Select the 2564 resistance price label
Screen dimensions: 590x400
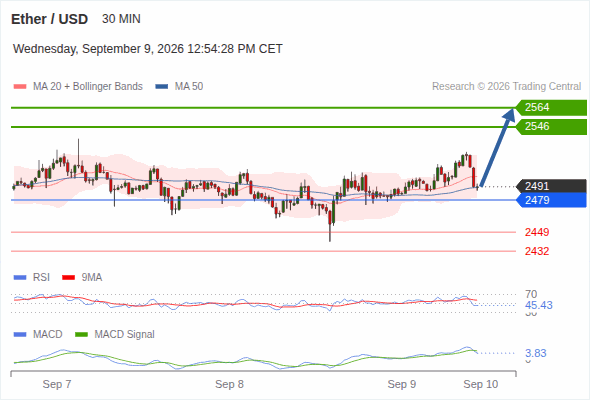(x=551, y=108)
